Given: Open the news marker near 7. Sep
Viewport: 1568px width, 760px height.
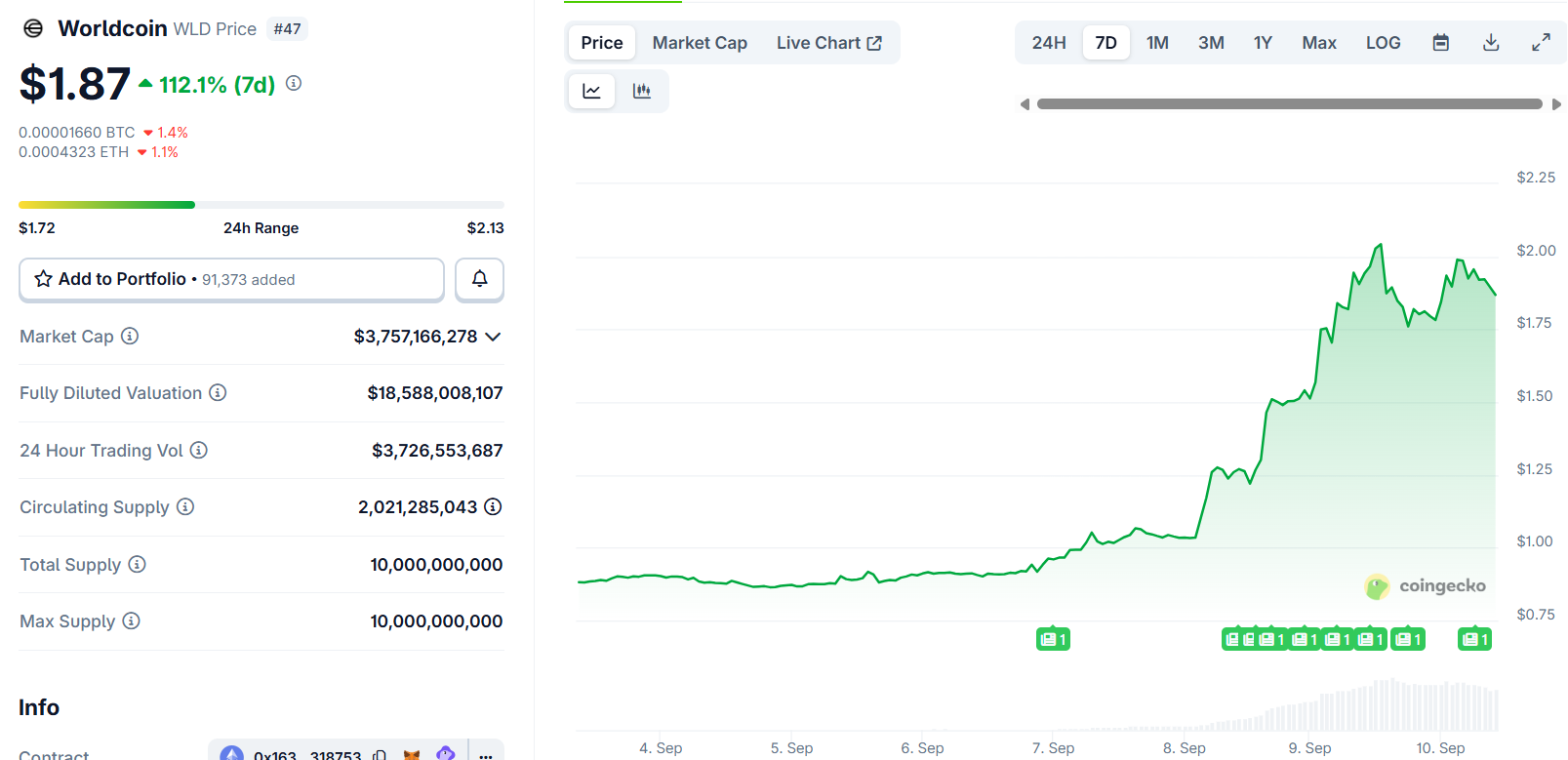Looking at the screenshot, I should pos(1053,639).
